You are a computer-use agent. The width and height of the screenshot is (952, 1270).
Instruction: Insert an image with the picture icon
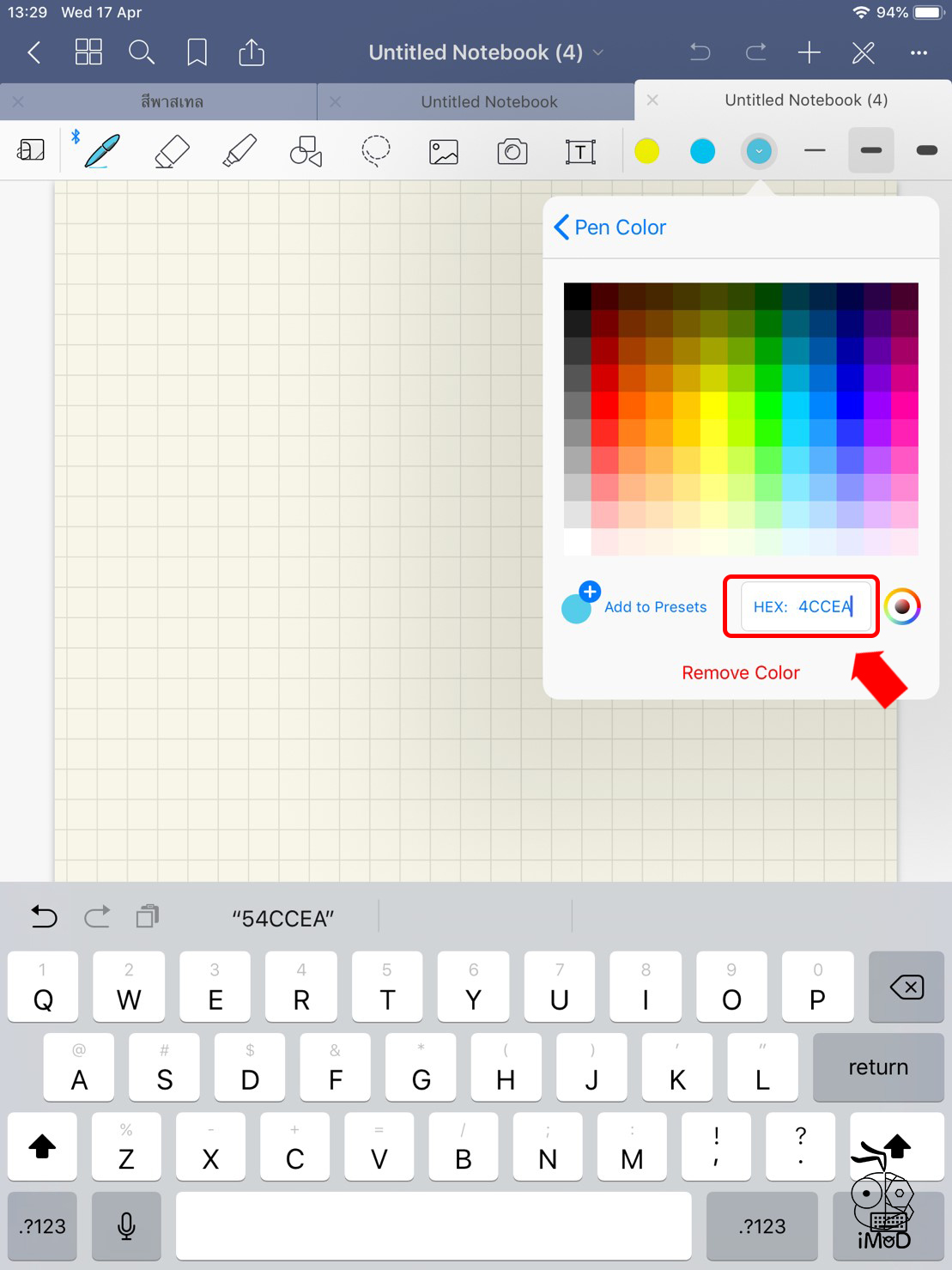pyautogui.click(x=444, y=152)
